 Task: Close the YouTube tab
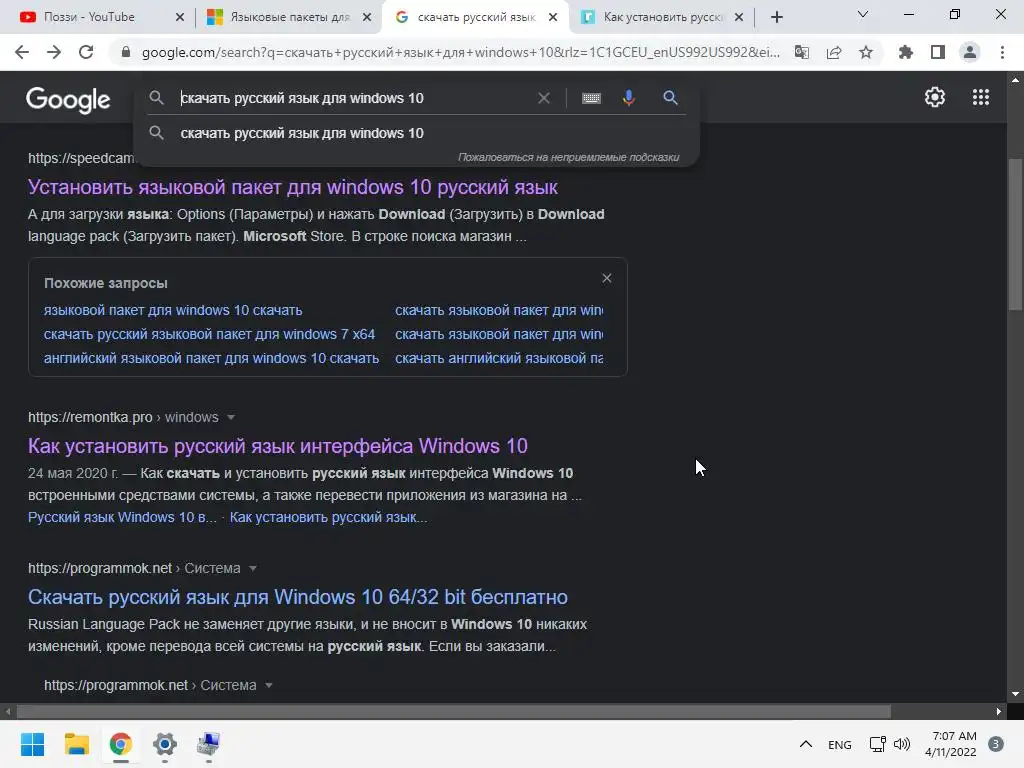(x=180, y=17)
